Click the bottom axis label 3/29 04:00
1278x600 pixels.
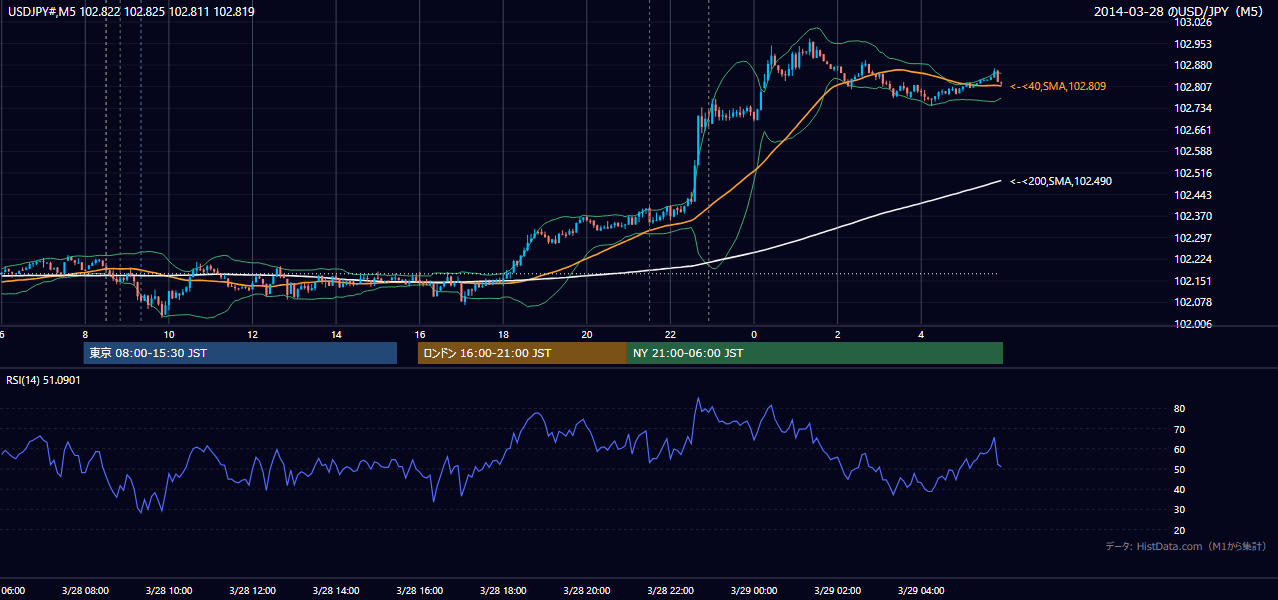pos(921,591)
